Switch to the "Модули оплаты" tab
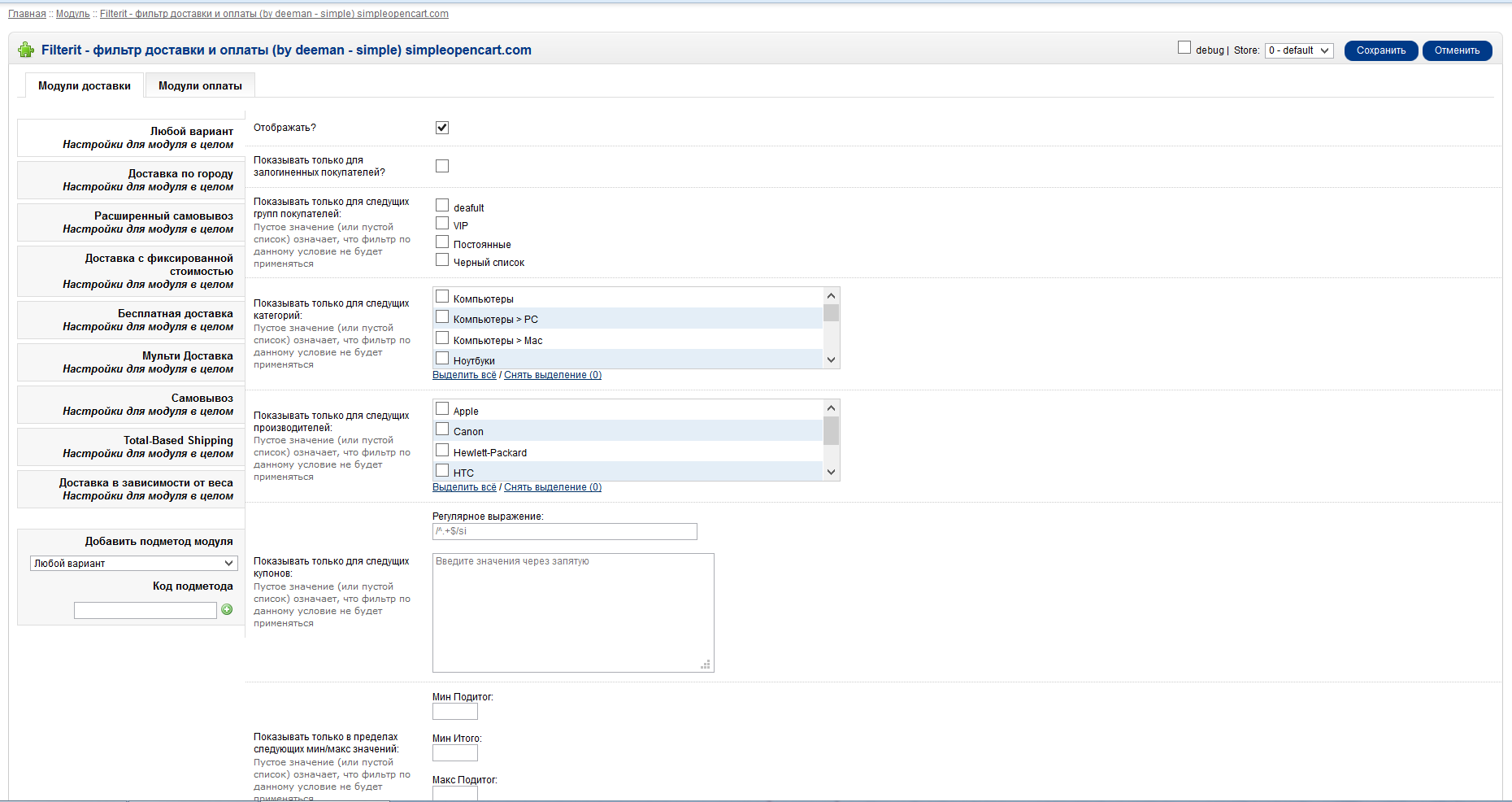The width and height of the screenshot is (1512, 802). 198,84
